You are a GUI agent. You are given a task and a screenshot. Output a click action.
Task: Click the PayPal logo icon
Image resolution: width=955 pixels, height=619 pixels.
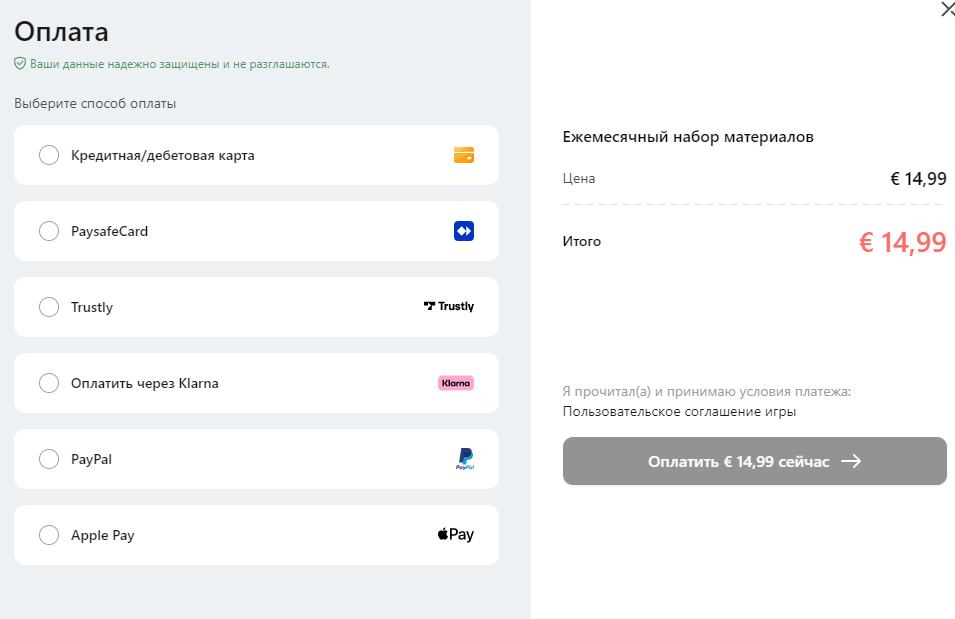pos(465,459)
